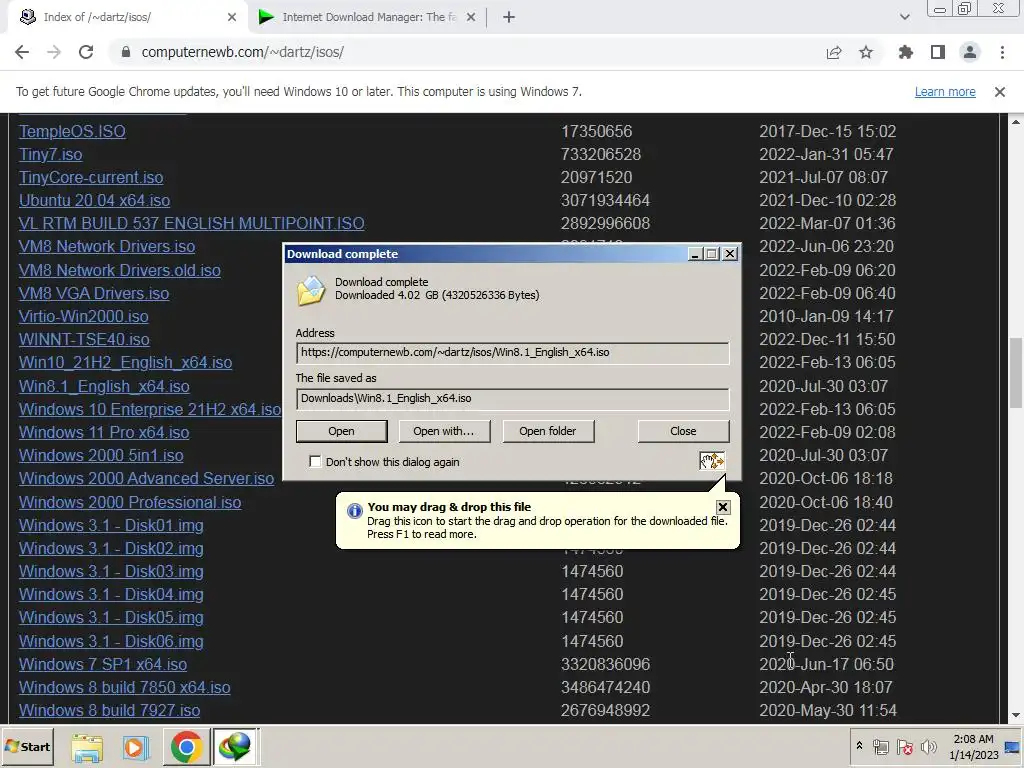
Task: Minimize the Download complete dialog
Action: 695,254
